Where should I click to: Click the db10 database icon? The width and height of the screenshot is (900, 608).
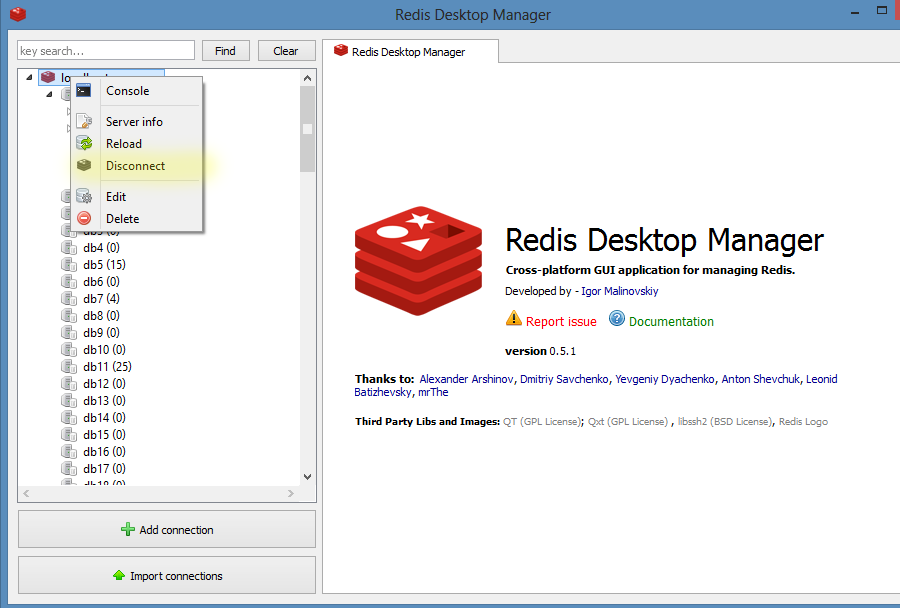pos(69,349)
